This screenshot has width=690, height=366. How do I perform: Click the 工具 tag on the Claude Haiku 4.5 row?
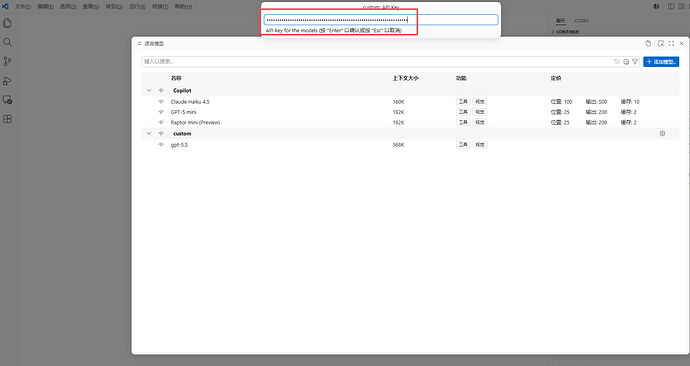coord(463,102)
